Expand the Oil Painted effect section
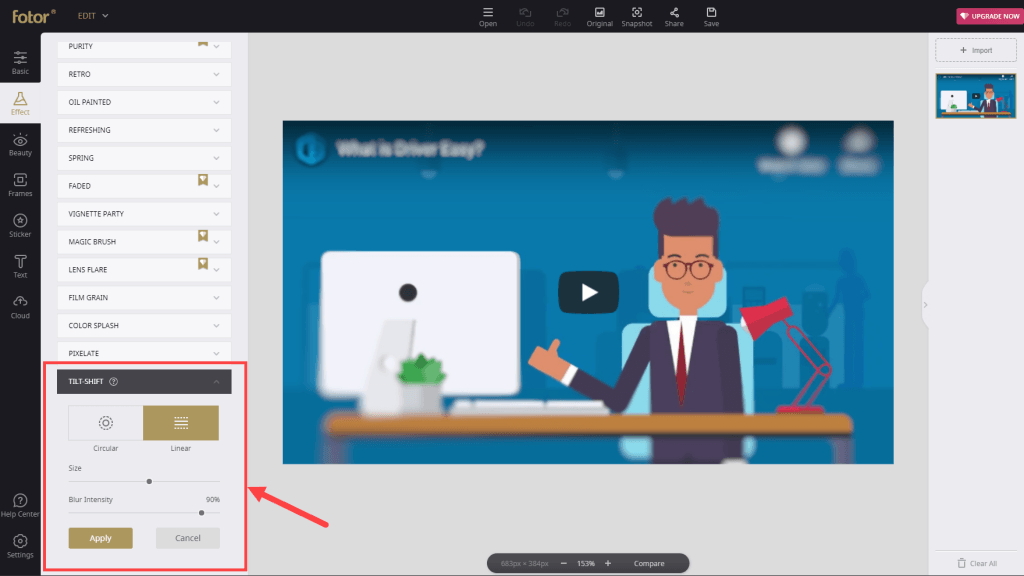Viewport: 1024px width, 576px height. point(144,103)
